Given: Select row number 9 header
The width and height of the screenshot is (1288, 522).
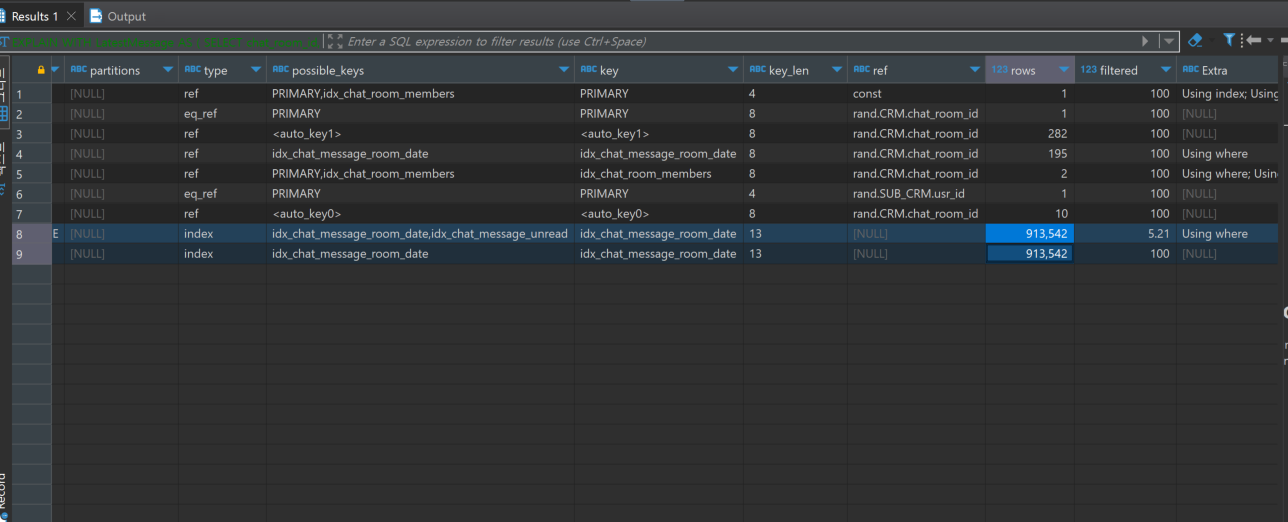Looking at the screenshot, I should coord(31,253).
